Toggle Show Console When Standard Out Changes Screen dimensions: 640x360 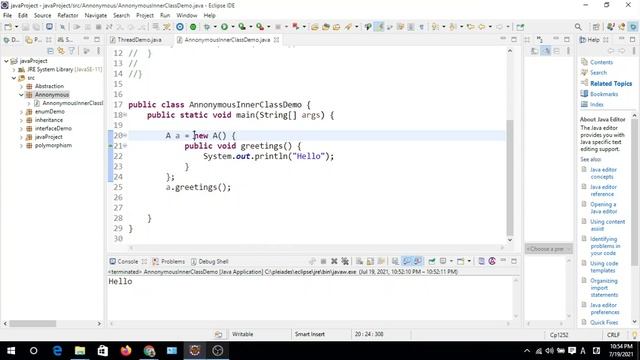pyautogui.click(x=407, y=261)
